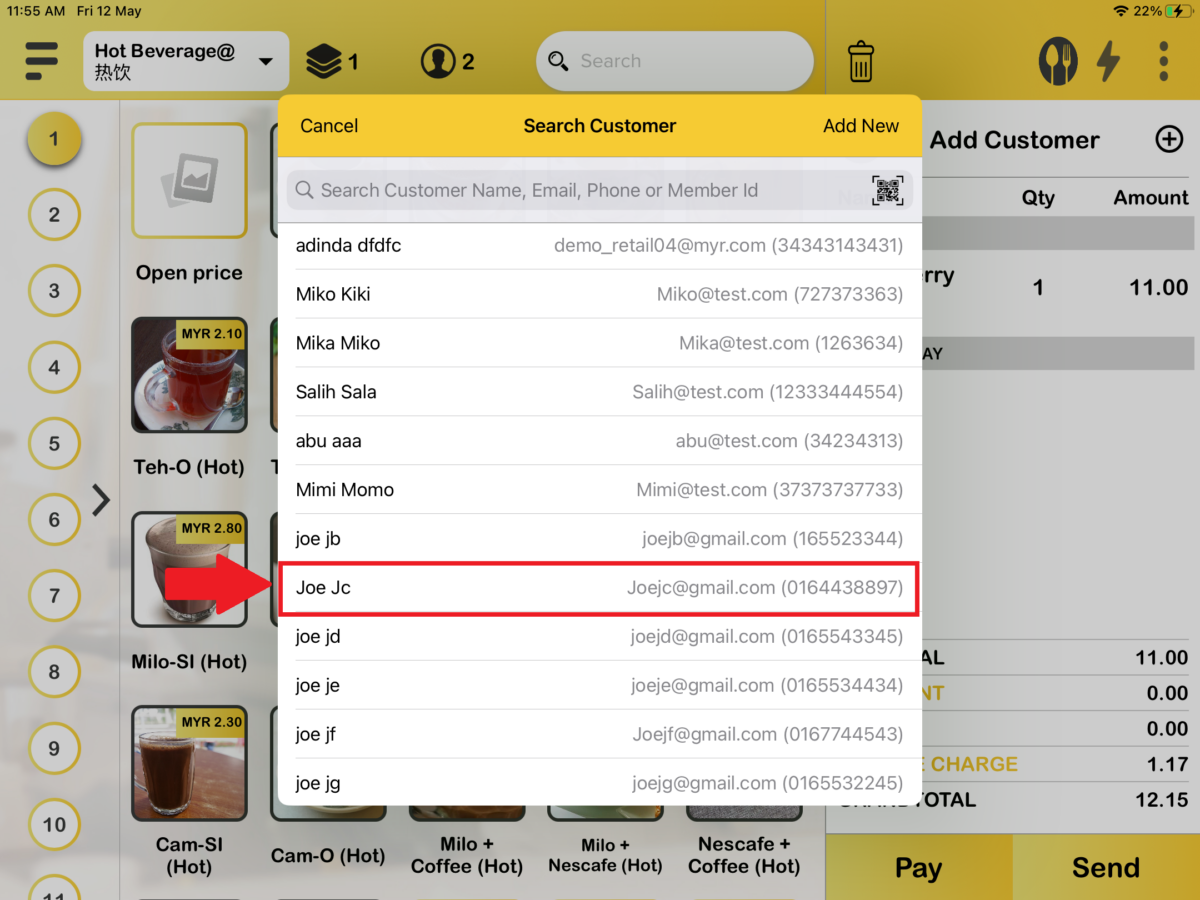The width and height of the screenshot is (1200, 900).
Task: Open the hamburger navigation menu
Action: [41, 60]
